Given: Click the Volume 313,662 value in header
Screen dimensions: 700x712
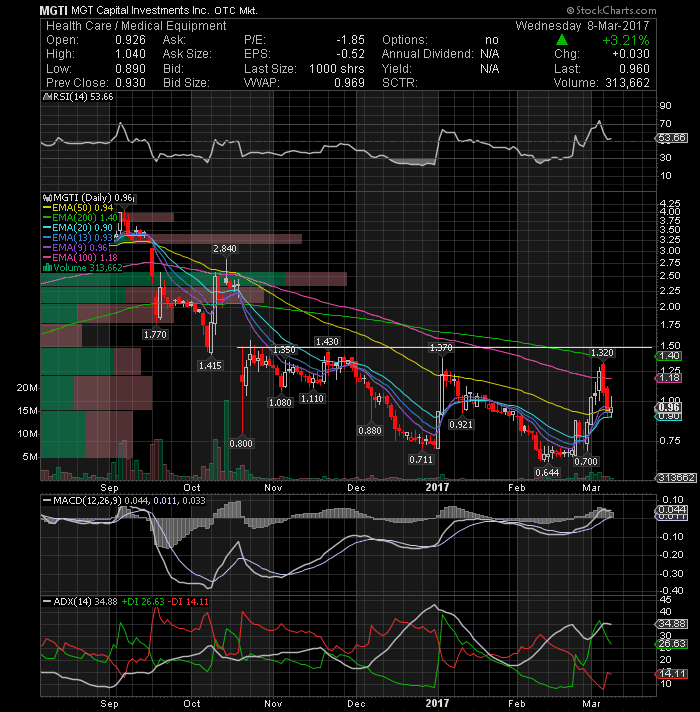Looking at the screenshot, I should (627, 83).
